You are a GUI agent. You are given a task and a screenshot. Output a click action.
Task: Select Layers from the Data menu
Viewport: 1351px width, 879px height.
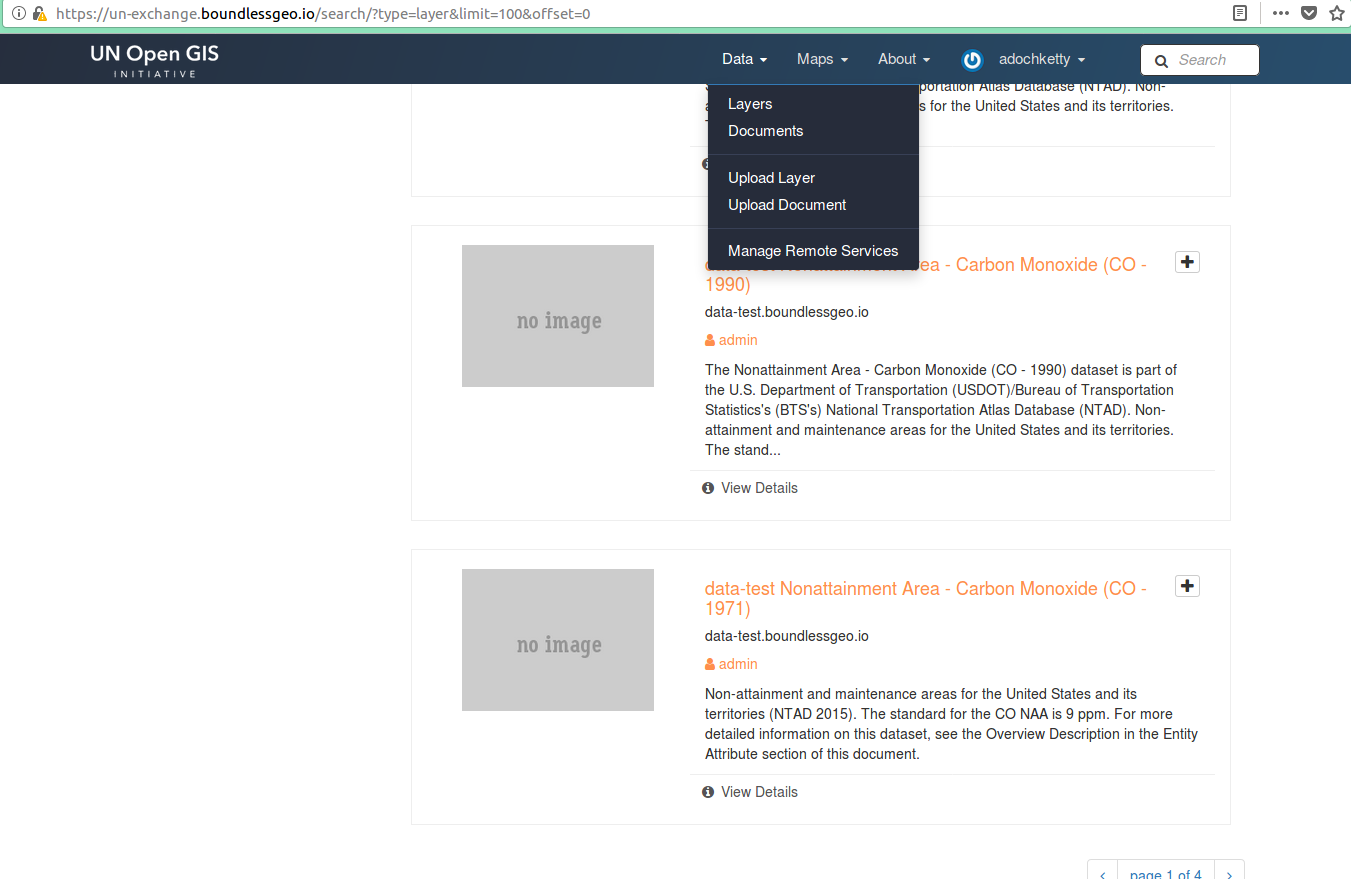coord(750,104)
